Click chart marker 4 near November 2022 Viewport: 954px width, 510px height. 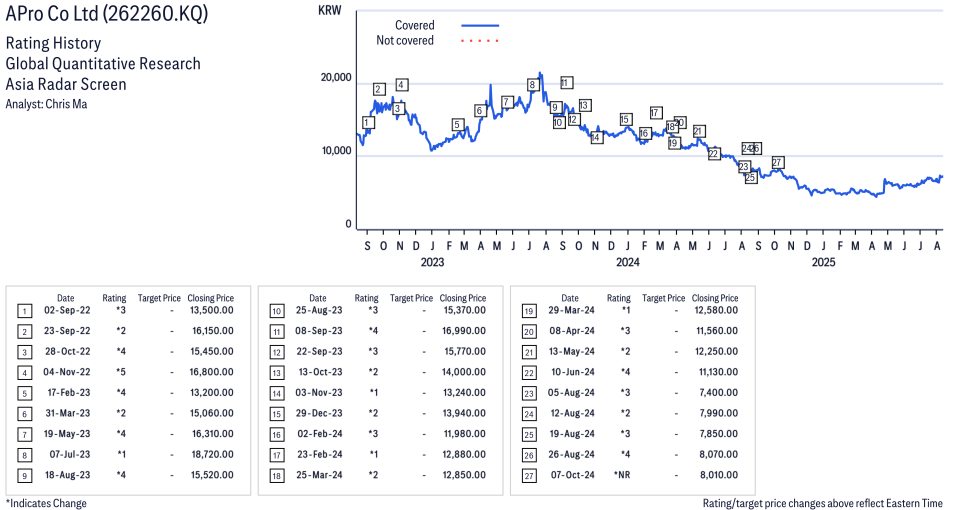[402, 85]
